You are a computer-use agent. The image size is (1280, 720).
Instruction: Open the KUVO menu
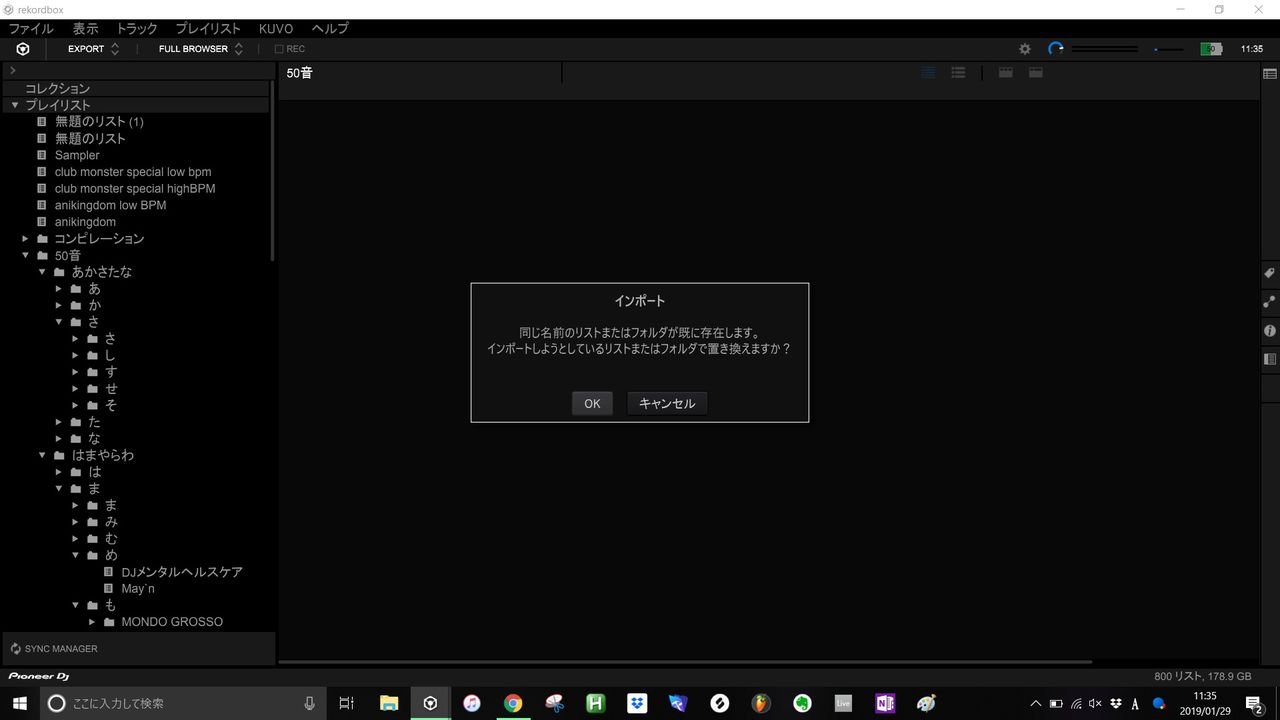(276, 29)
